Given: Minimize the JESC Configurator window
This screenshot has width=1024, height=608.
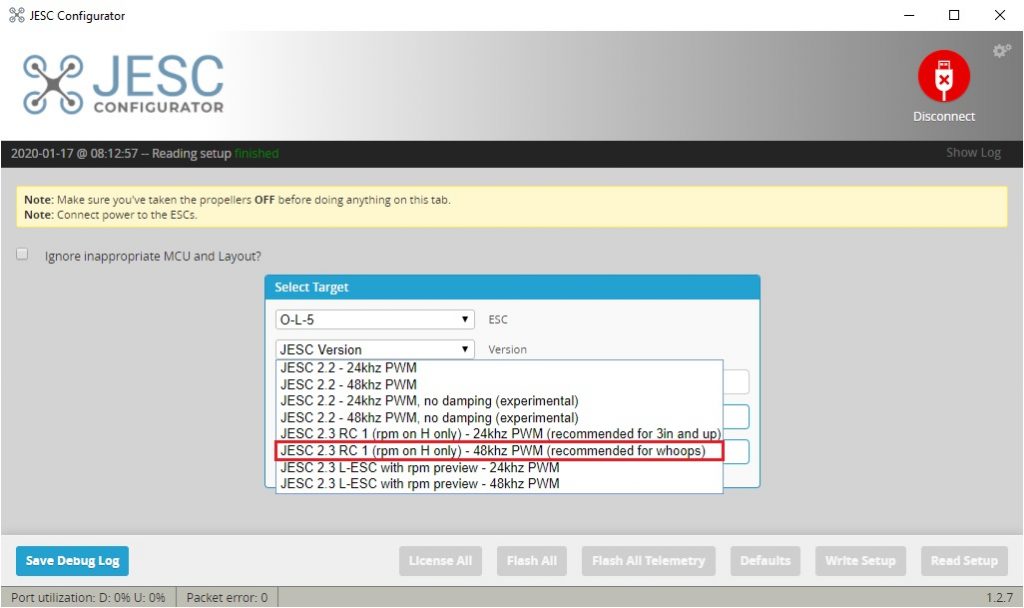Looking at the screenshot, I should 908,15.
